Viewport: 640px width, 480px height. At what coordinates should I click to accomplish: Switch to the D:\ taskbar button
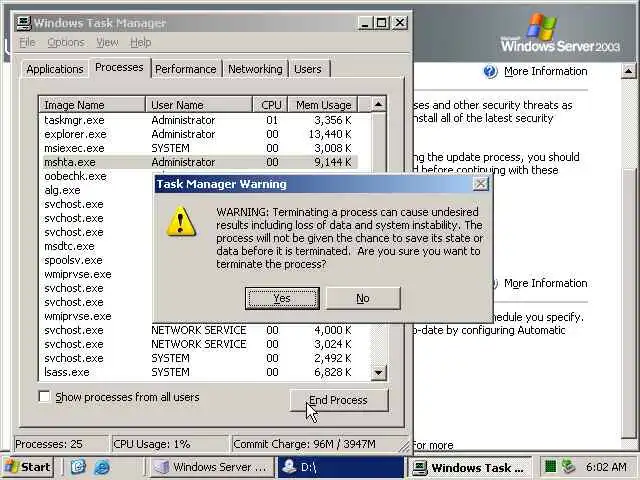[340, 467]
